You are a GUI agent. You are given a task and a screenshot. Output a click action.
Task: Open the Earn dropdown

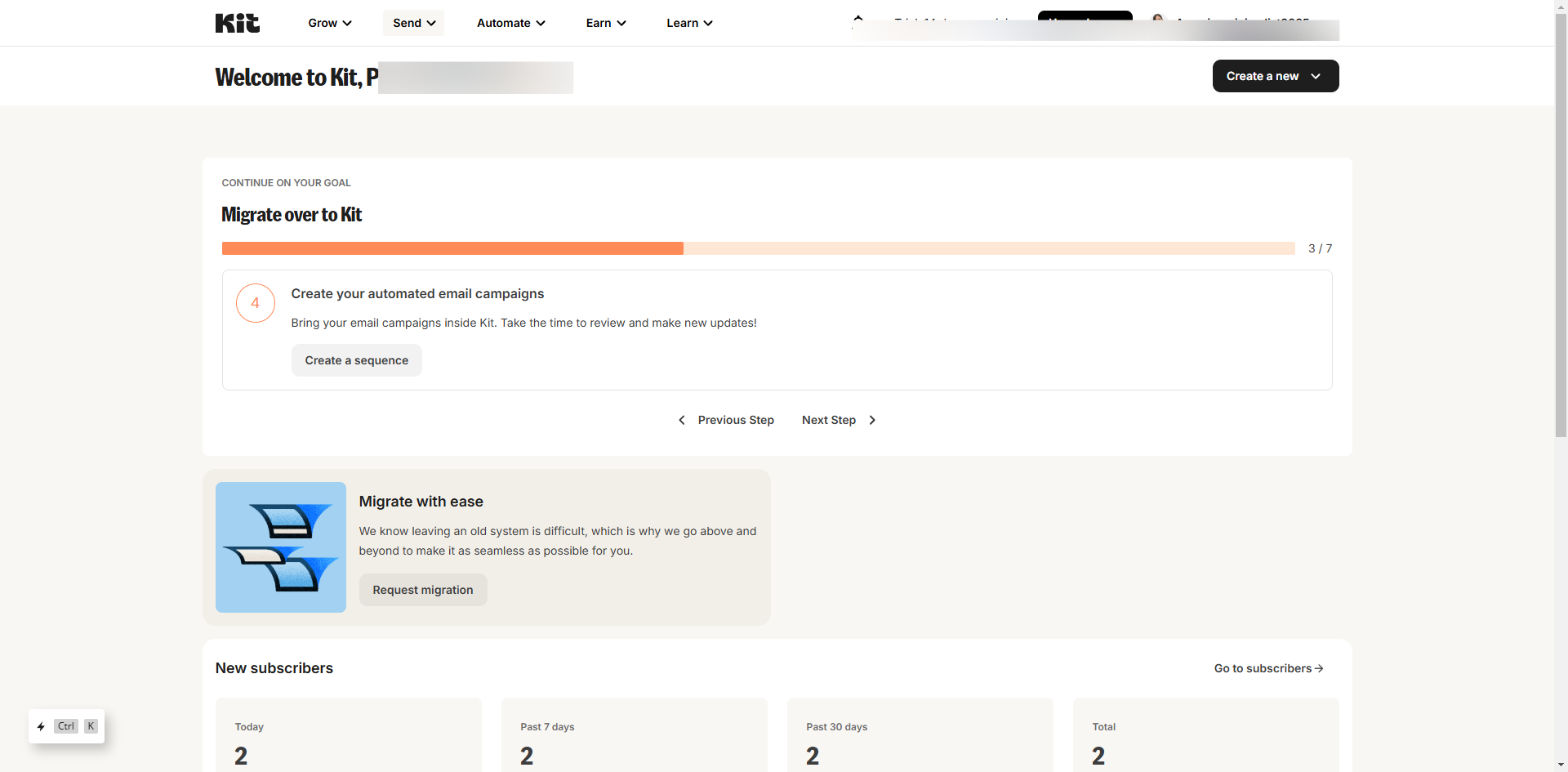click(604, 23)
